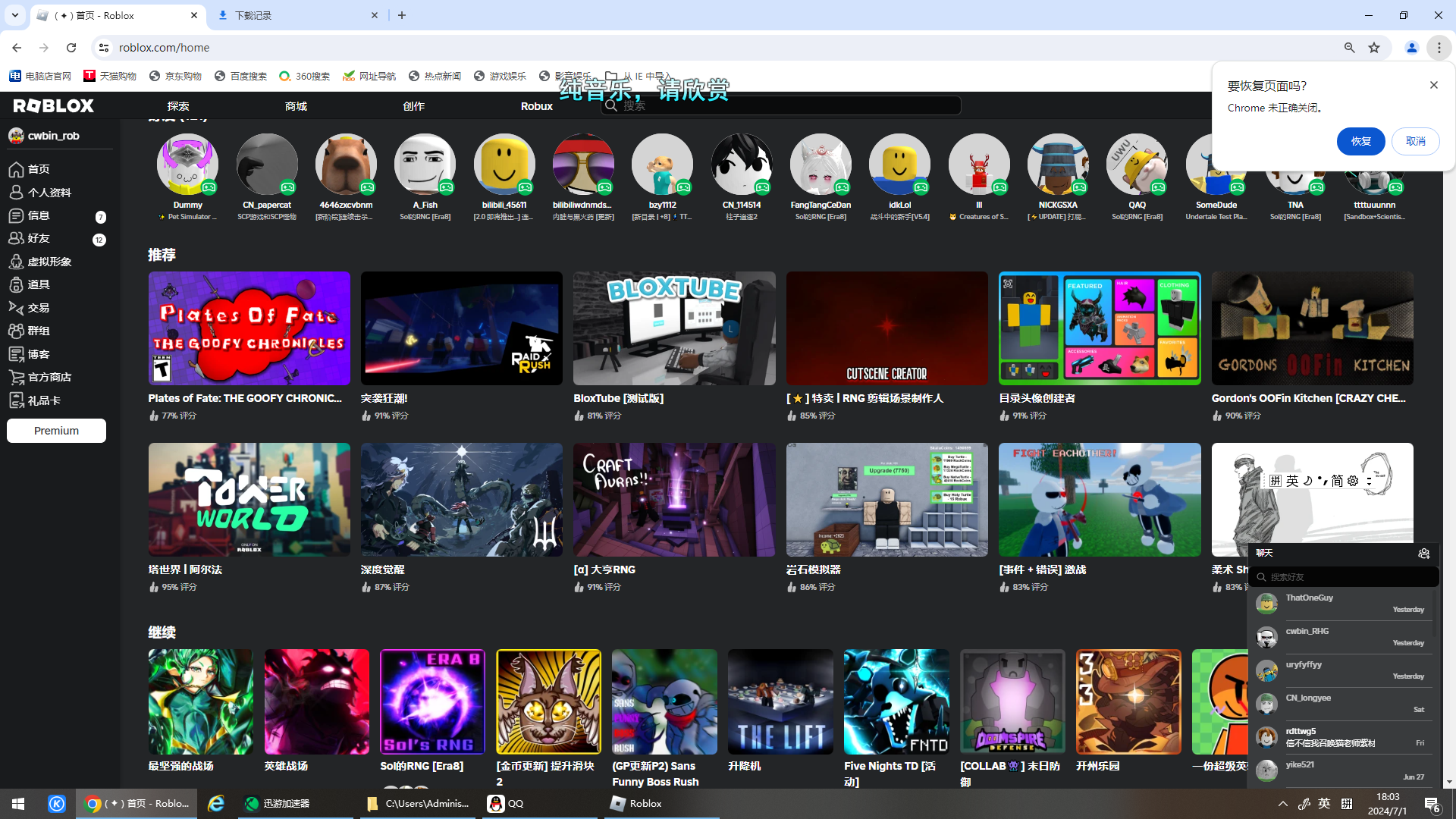The image size is (1456, 819).
Task: Click the cwbin_rob user avatar
Action: [16, 136]
